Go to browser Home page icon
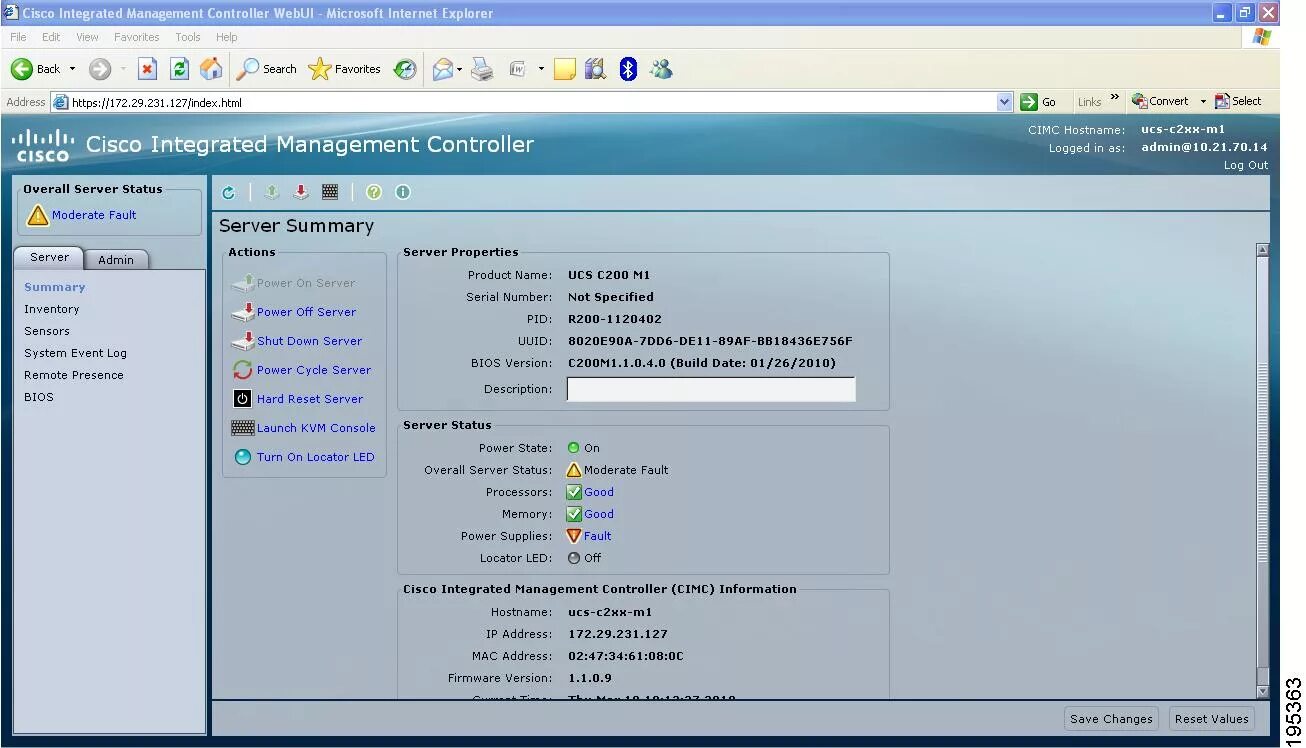This screenshot has width=1306, height=748. 211,69
